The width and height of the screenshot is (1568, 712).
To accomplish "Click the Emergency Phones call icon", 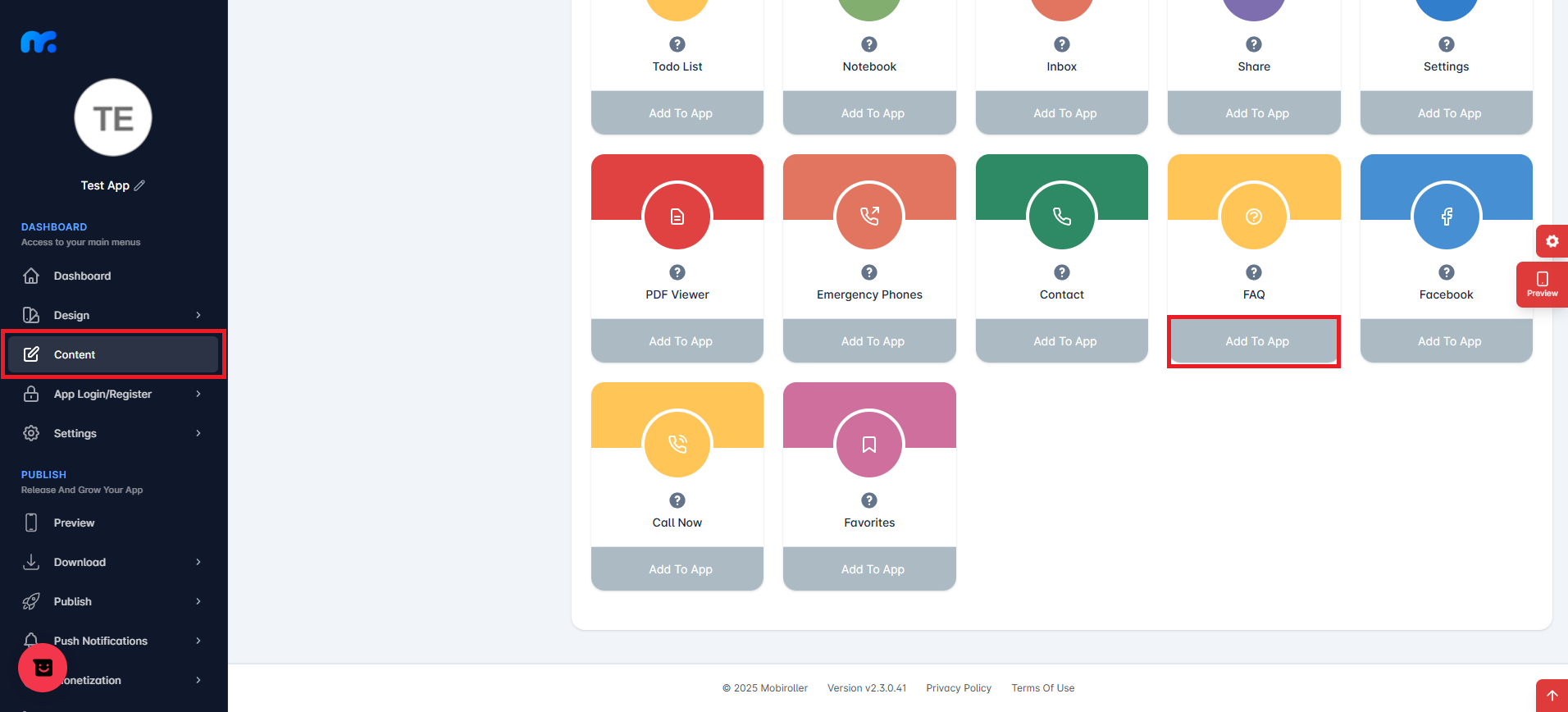I will (x=869, y=217).
